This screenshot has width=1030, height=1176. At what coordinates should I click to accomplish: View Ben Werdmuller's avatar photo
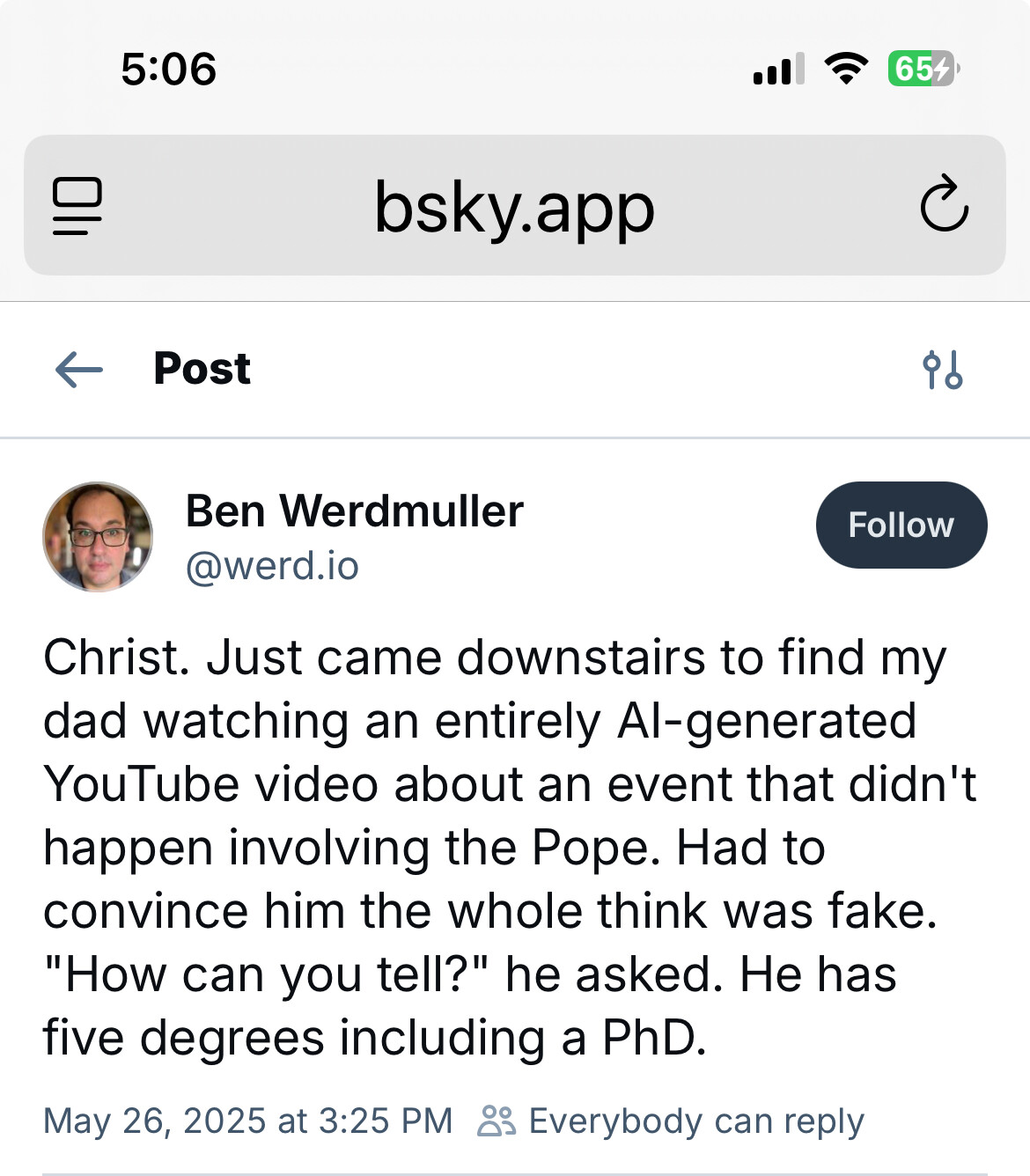(x=98, y=537)
